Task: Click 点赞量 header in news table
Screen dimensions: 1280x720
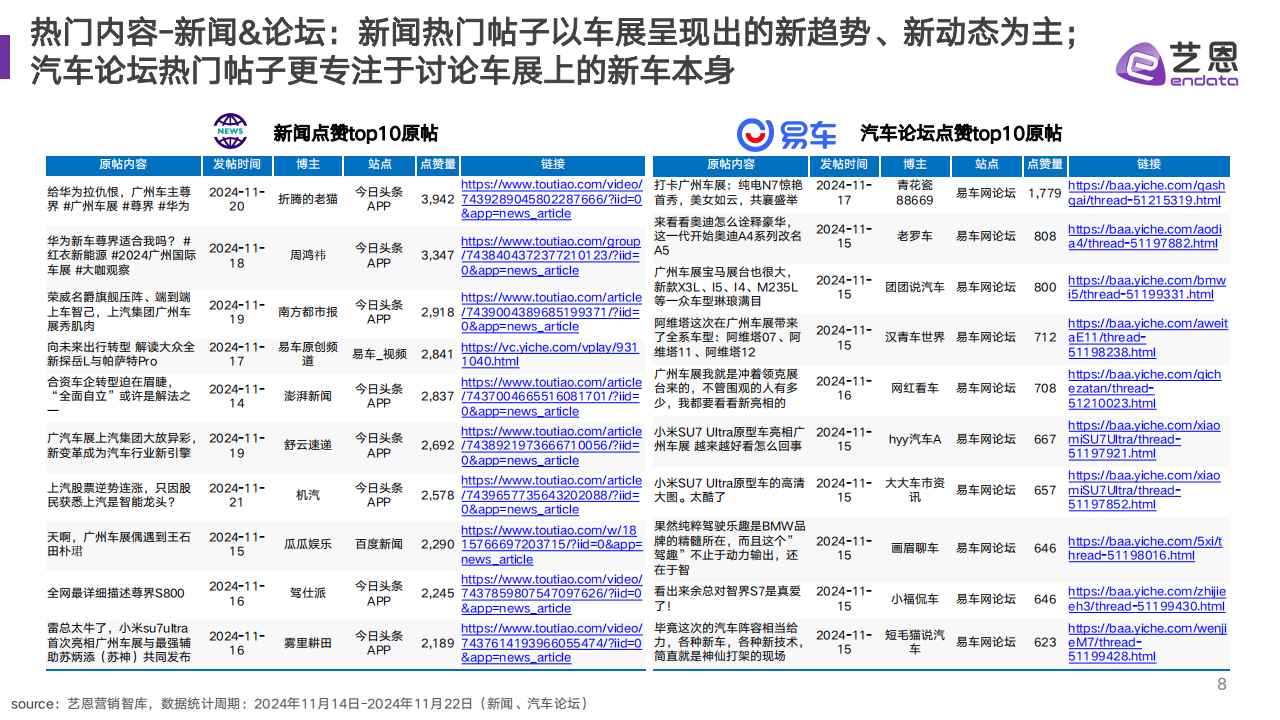Action: (438, 164)
